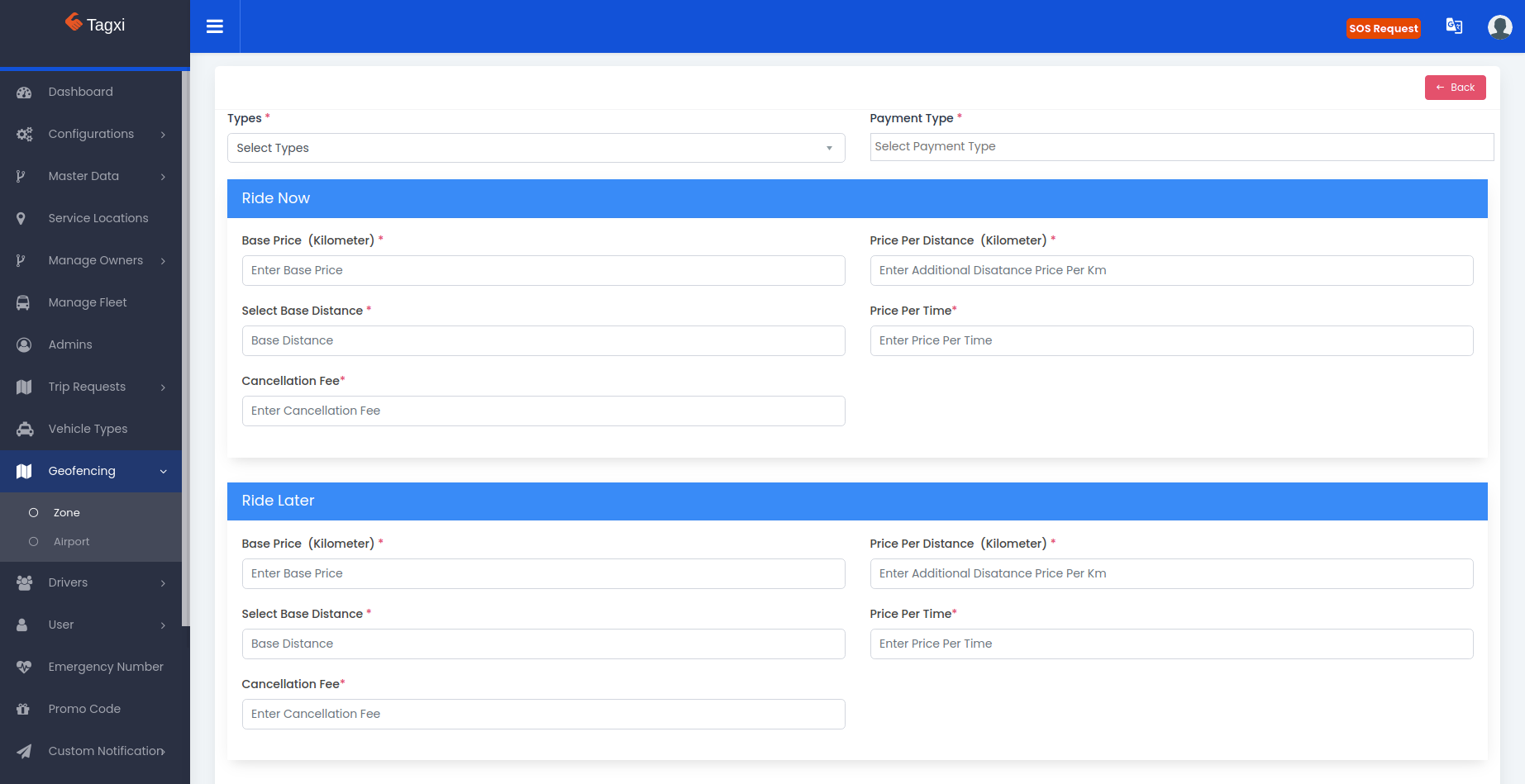Image resolution: width=1525 pixels, height=784 pixels.
Task: Select the Airport radio circle
Action: coord(34,542)
